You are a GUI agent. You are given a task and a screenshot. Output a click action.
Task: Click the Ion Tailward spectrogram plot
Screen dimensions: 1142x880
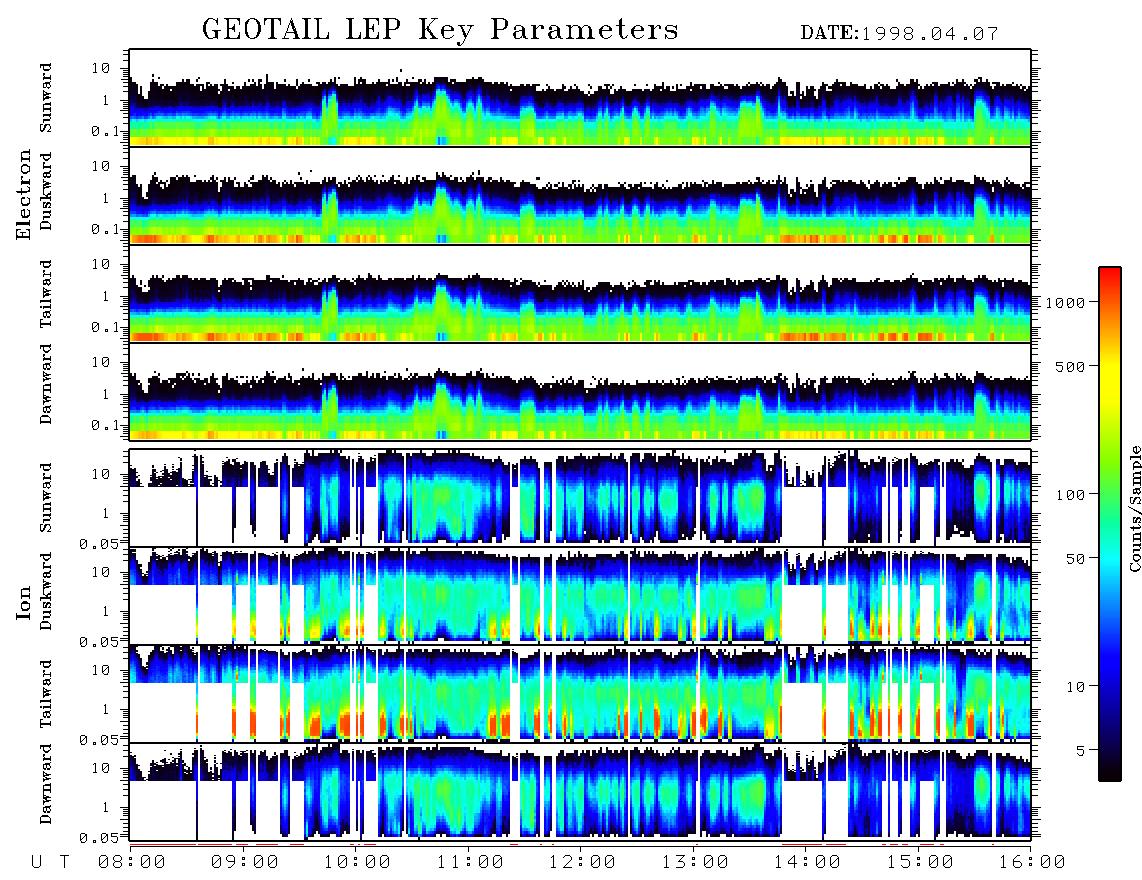click(580, 693)
